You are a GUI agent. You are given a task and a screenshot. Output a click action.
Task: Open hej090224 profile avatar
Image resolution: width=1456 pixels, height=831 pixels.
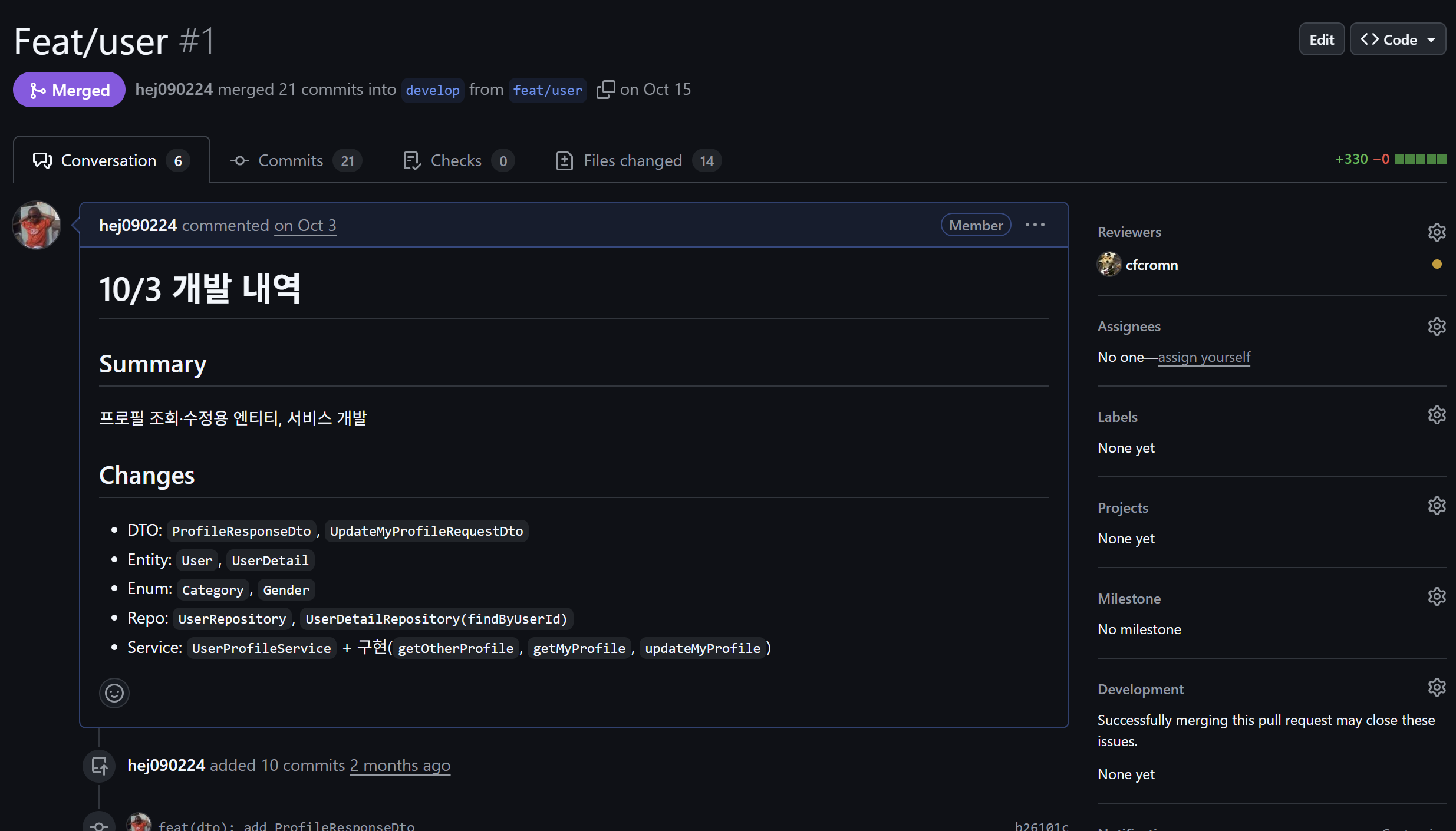(x=37, y=225)
